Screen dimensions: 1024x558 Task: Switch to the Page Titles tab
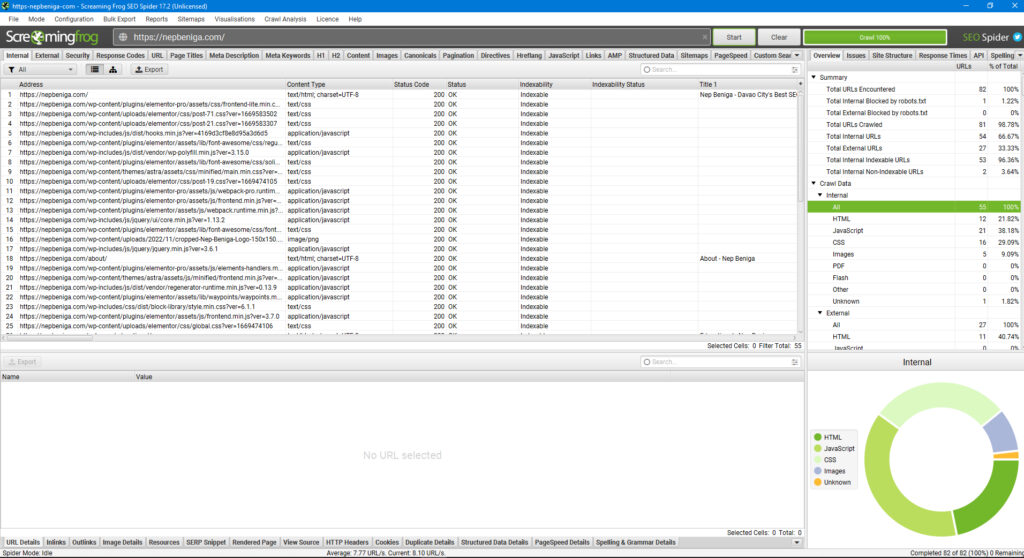pyautogui.click(x=186, y=56)
